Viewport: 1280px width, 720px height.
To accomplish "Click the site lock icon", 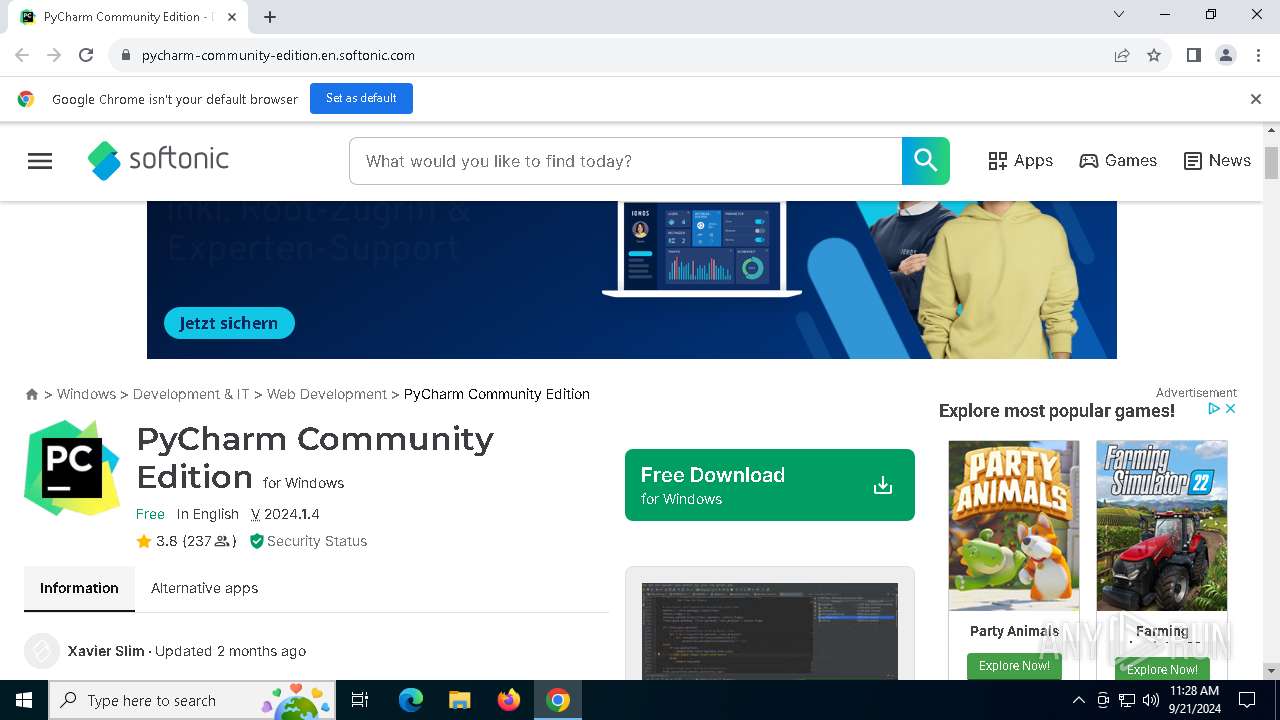I will (x=125, y=55).
